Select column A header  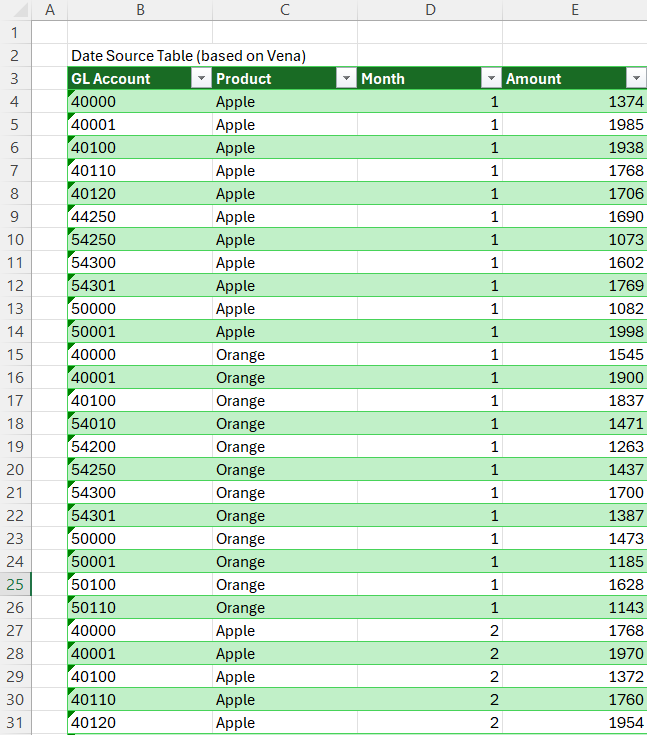click(x=50, y=10)
